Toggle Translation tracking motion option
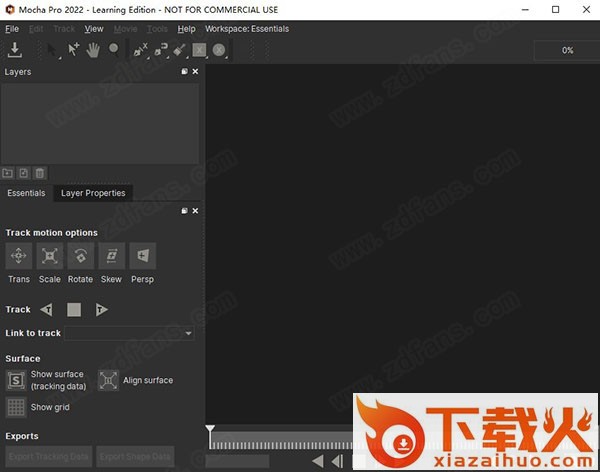 point(19,256)
